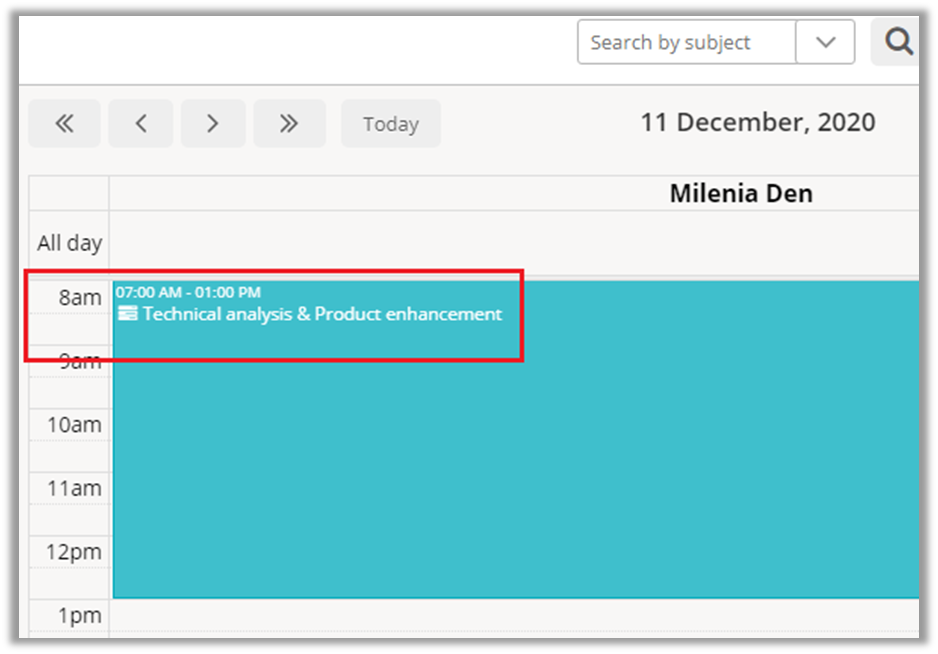Jump back with the double-left arrow
Image resolution: width=938 pixels, height=654 pixels.
[64, 123]
